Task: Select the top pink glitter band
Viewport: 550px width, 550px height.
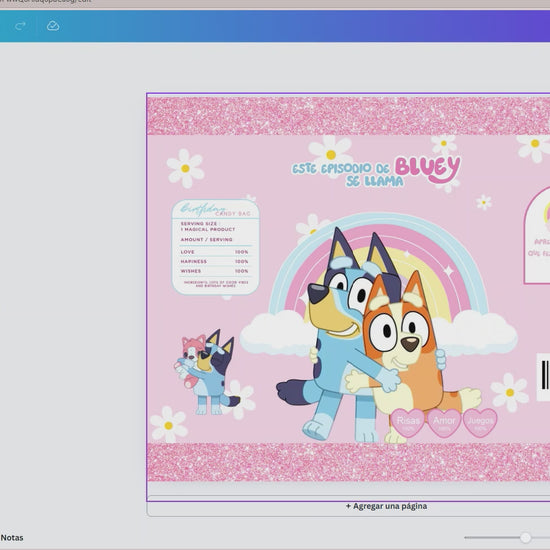Action: [x=348, y=116]
